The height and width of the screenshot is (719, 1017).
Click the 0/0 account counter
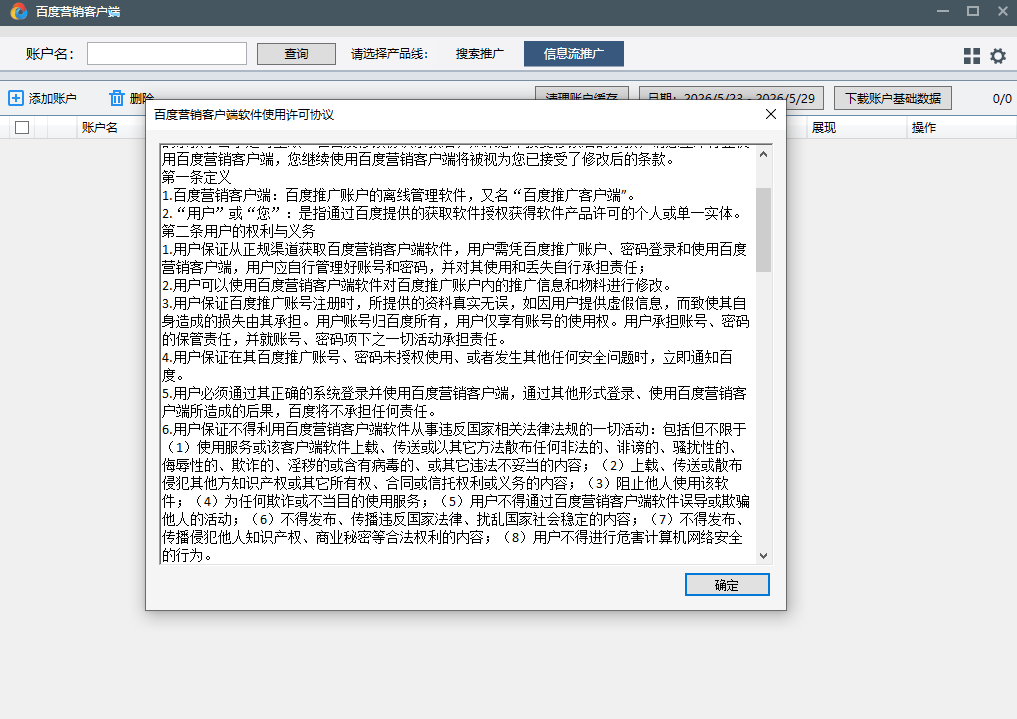point(1001,99)
